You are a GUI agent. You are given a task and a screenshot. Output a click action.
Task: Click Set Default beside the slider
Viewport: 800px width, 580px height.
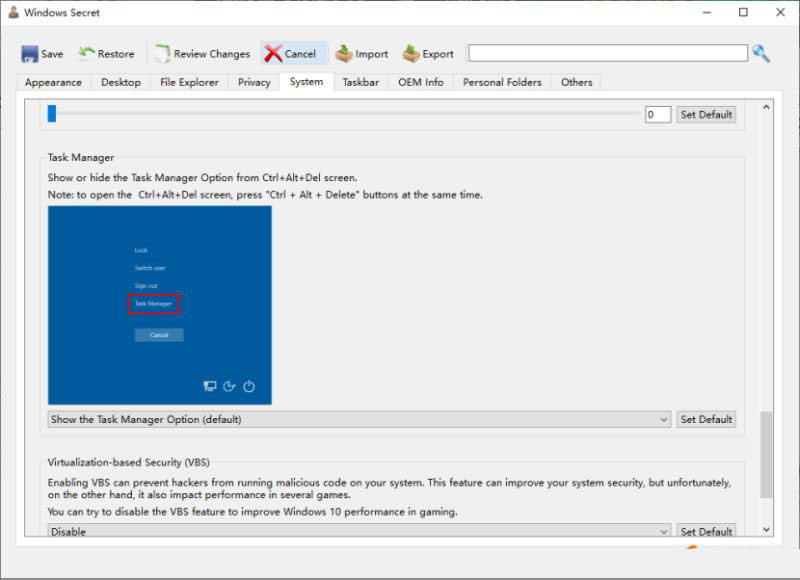[x=706, y=114]
